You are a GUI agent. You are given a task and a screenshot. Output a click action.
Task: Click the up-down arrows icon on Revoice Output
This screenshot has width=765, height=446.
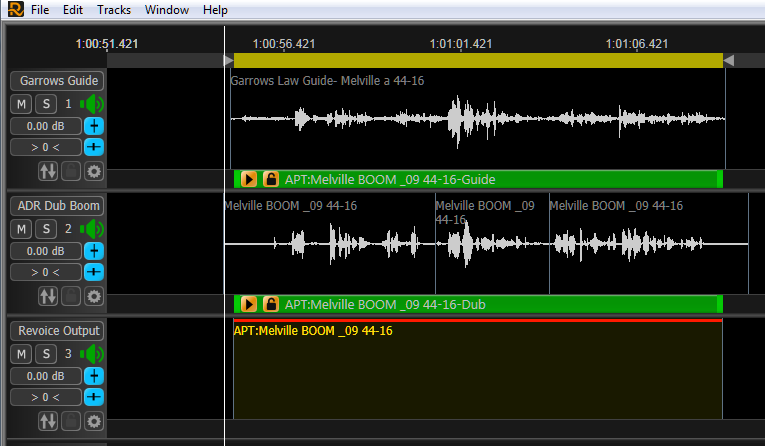pyautogui.click(x=47, y=421)
